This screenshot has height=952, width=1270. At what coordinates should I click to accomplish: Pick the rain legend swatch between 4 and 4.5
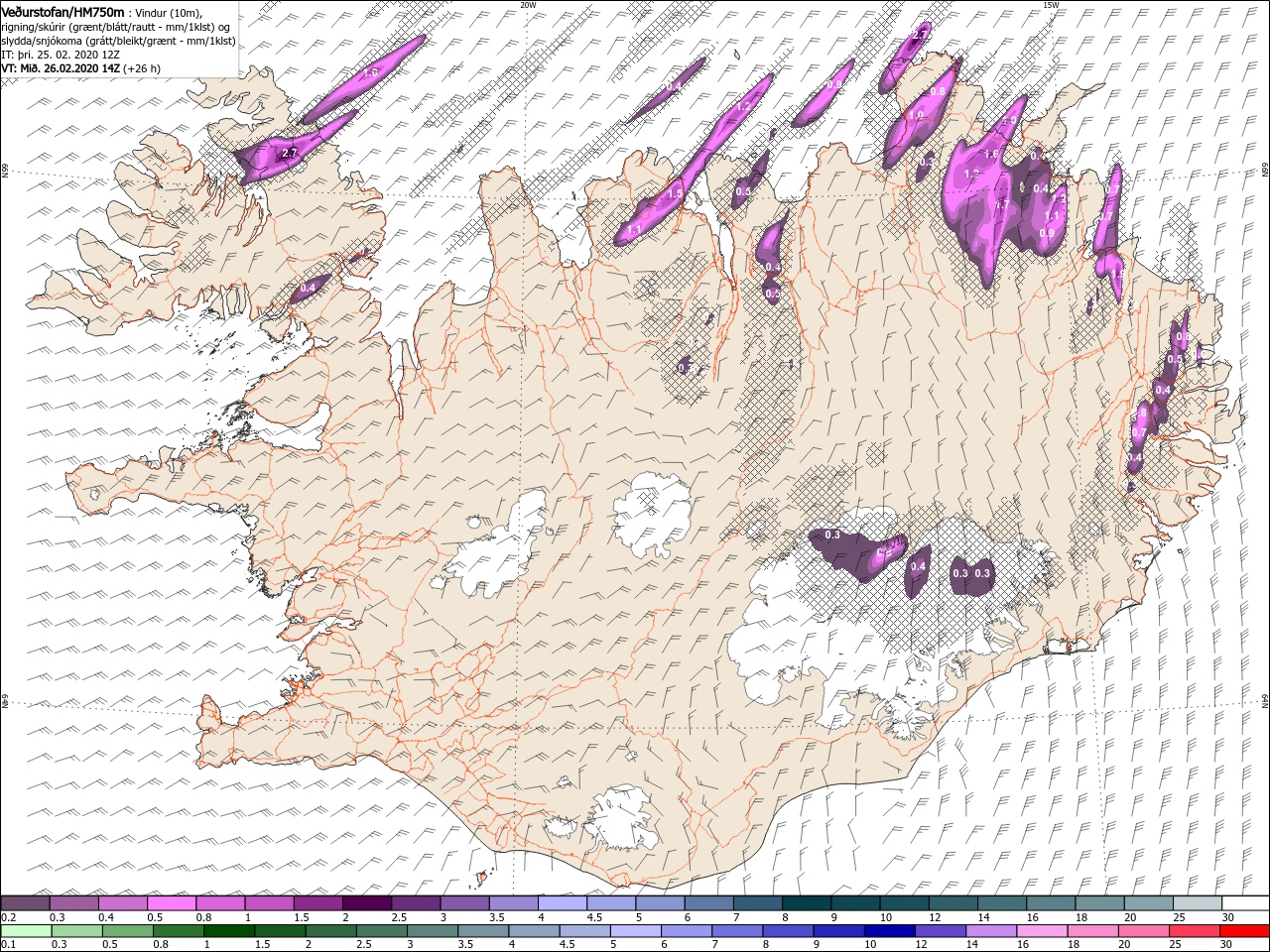[x=534, y=931]
